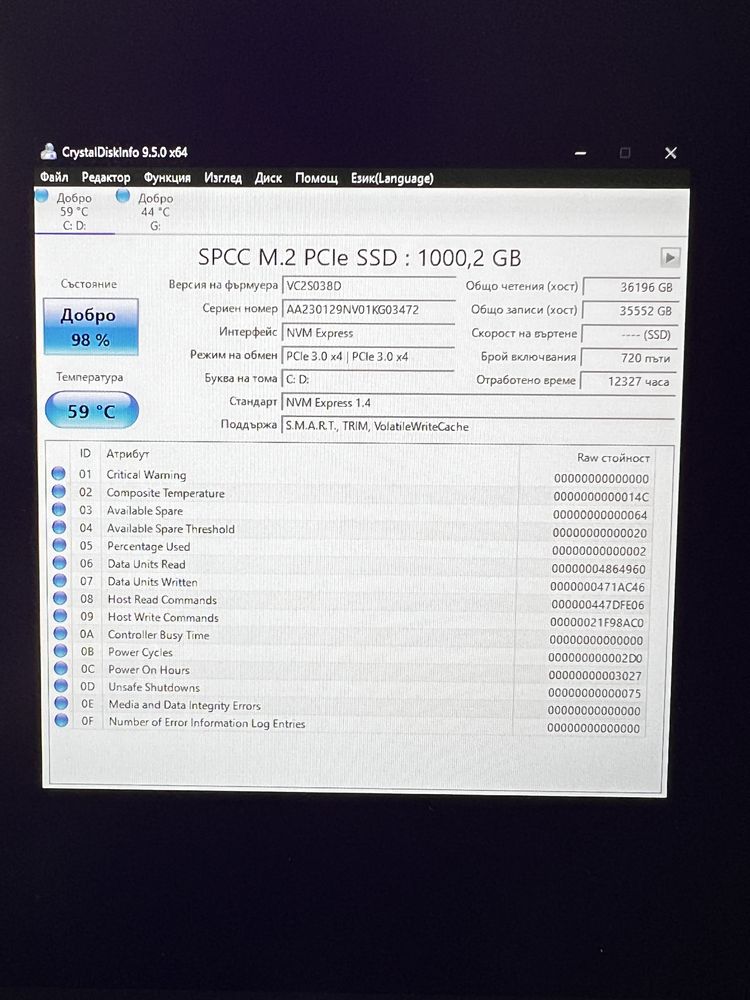Open the Диск menu
This screenshot has height=1000, width=750.
tap(268, 178)
